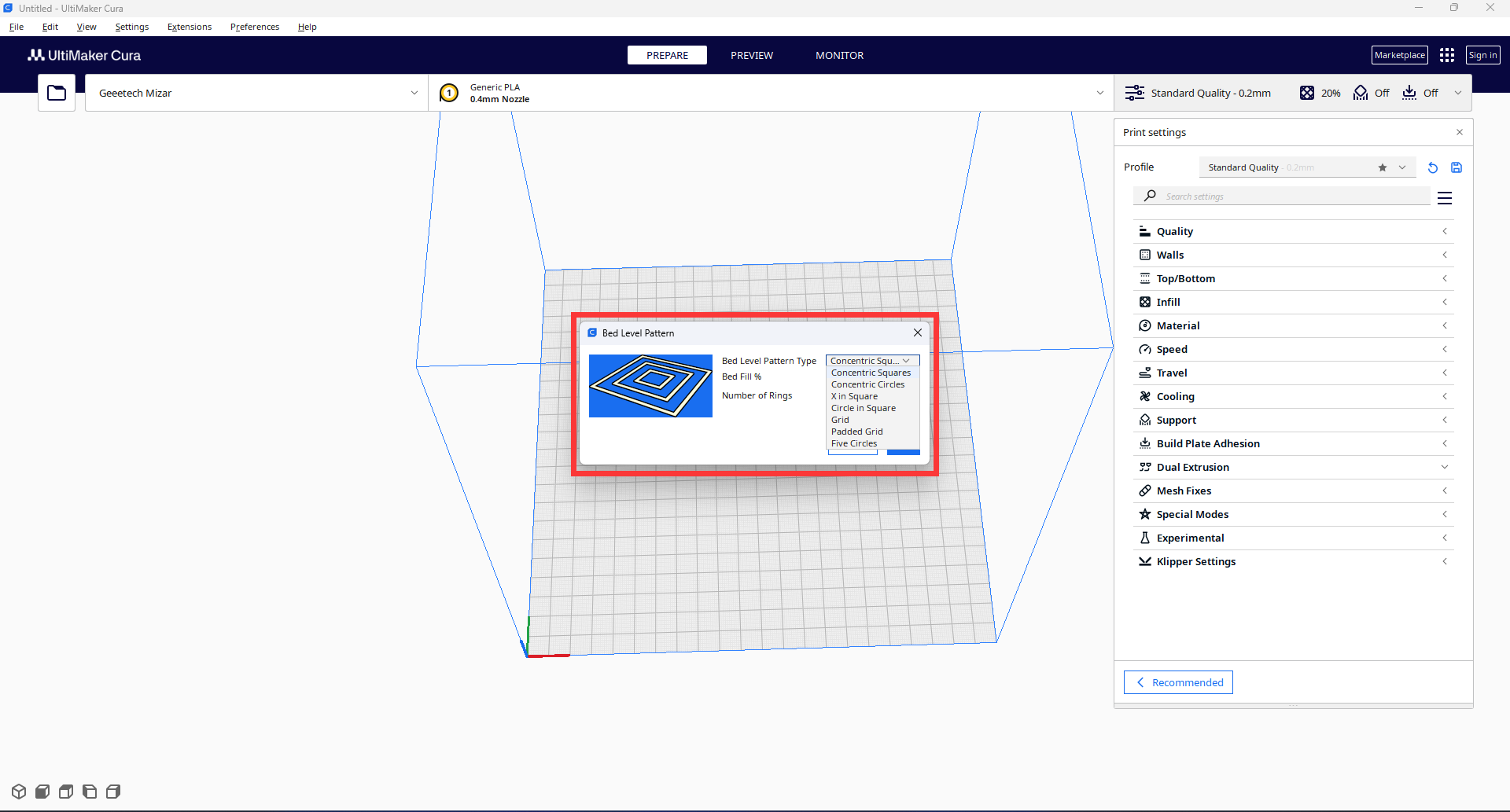Open the Extensions menu

(x=190, y=27)
